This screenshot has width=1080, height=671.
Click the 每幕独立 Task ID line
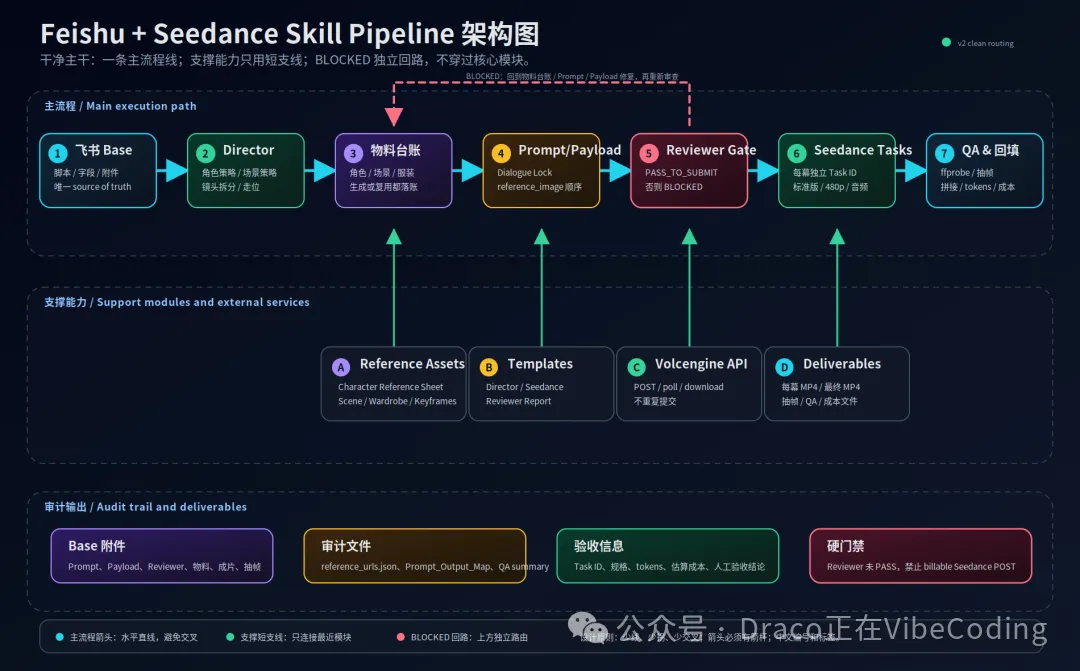tap(824, 173)
